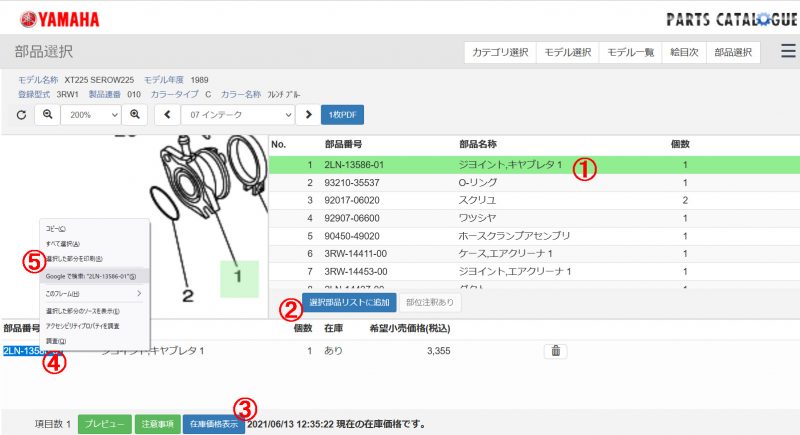Click green highlighted callout 1 in diagram
This screenshot has width=800, height=435.
[239, 278]
